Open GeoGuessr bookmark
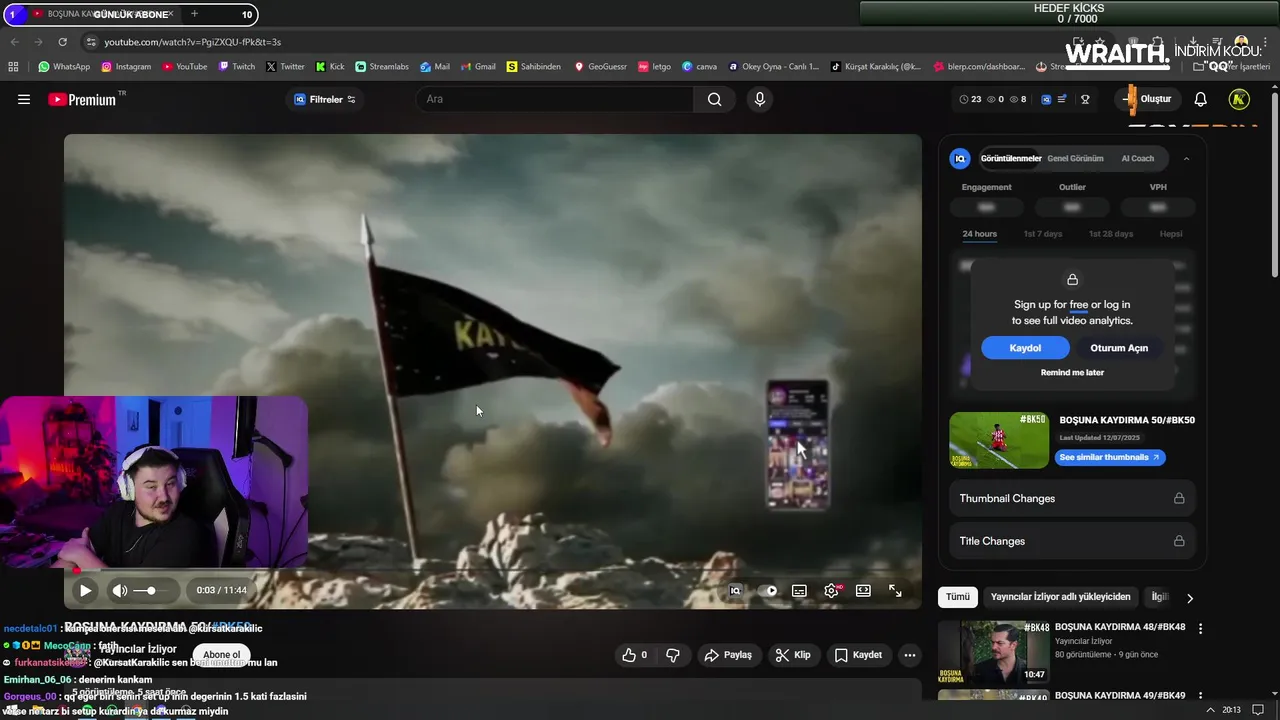 click(x=600, y=67)
